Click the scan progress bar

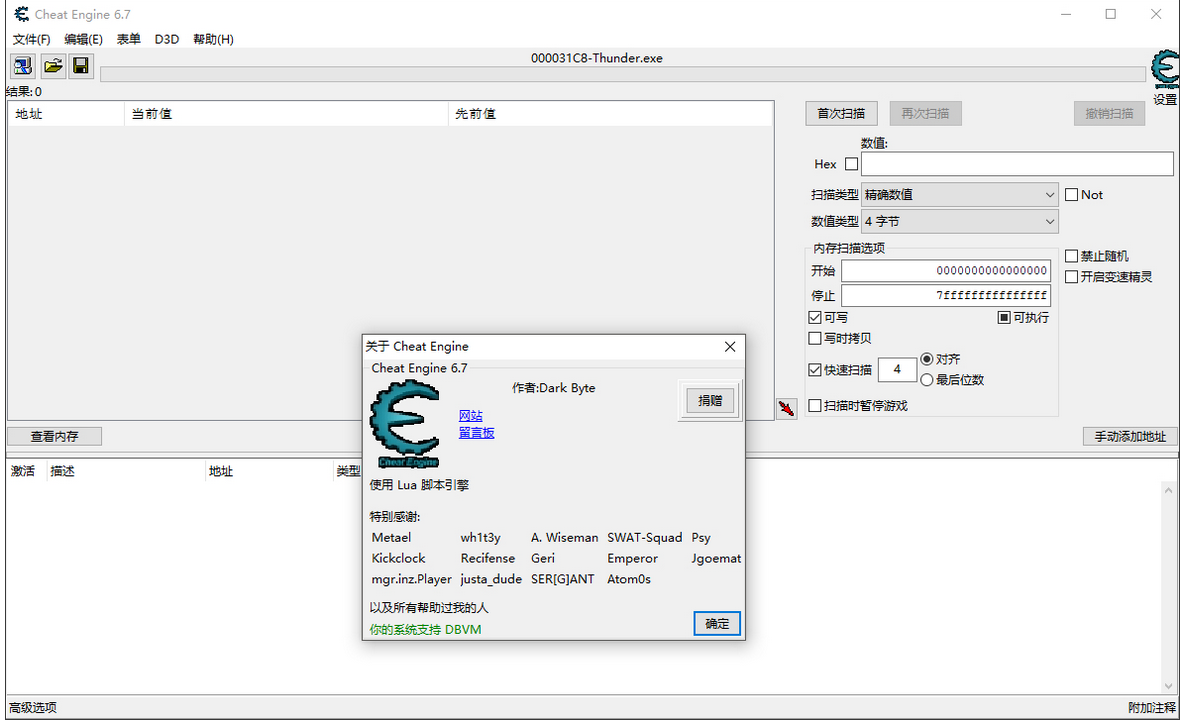point(623,74)
